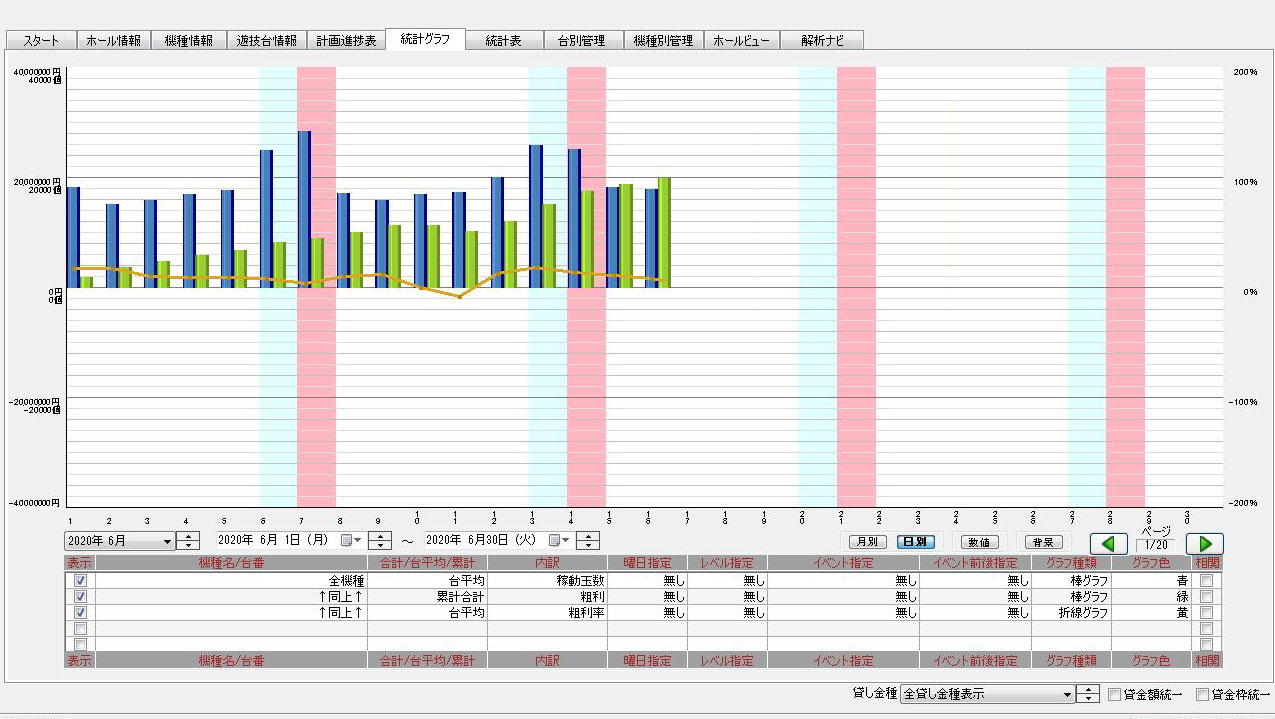The image size is (1275, 719).
Task: Switch to 統計表 tab
Action: 504,41
